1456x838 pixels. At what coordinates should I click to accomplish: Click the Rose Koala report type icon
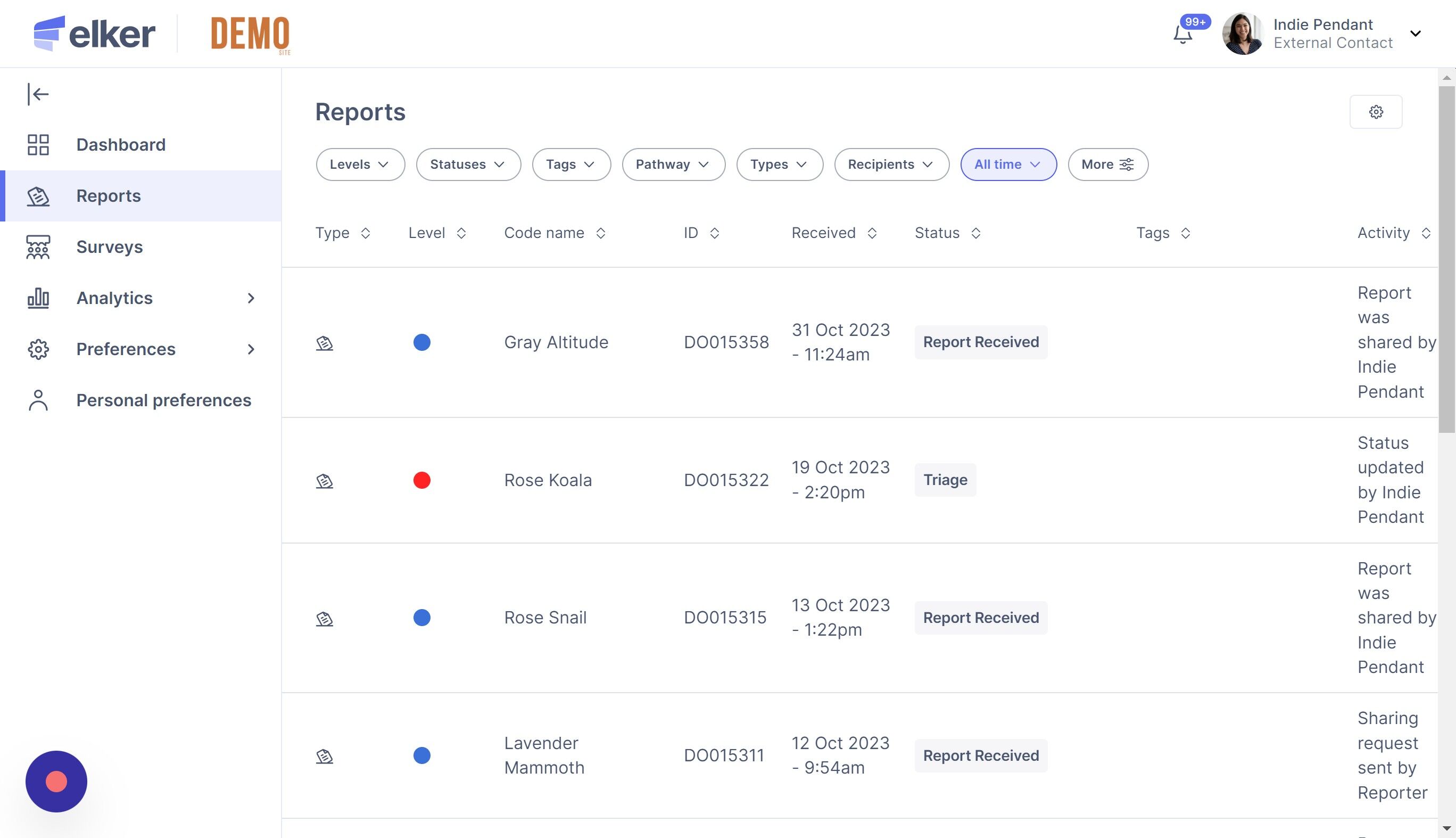point(325,481)
